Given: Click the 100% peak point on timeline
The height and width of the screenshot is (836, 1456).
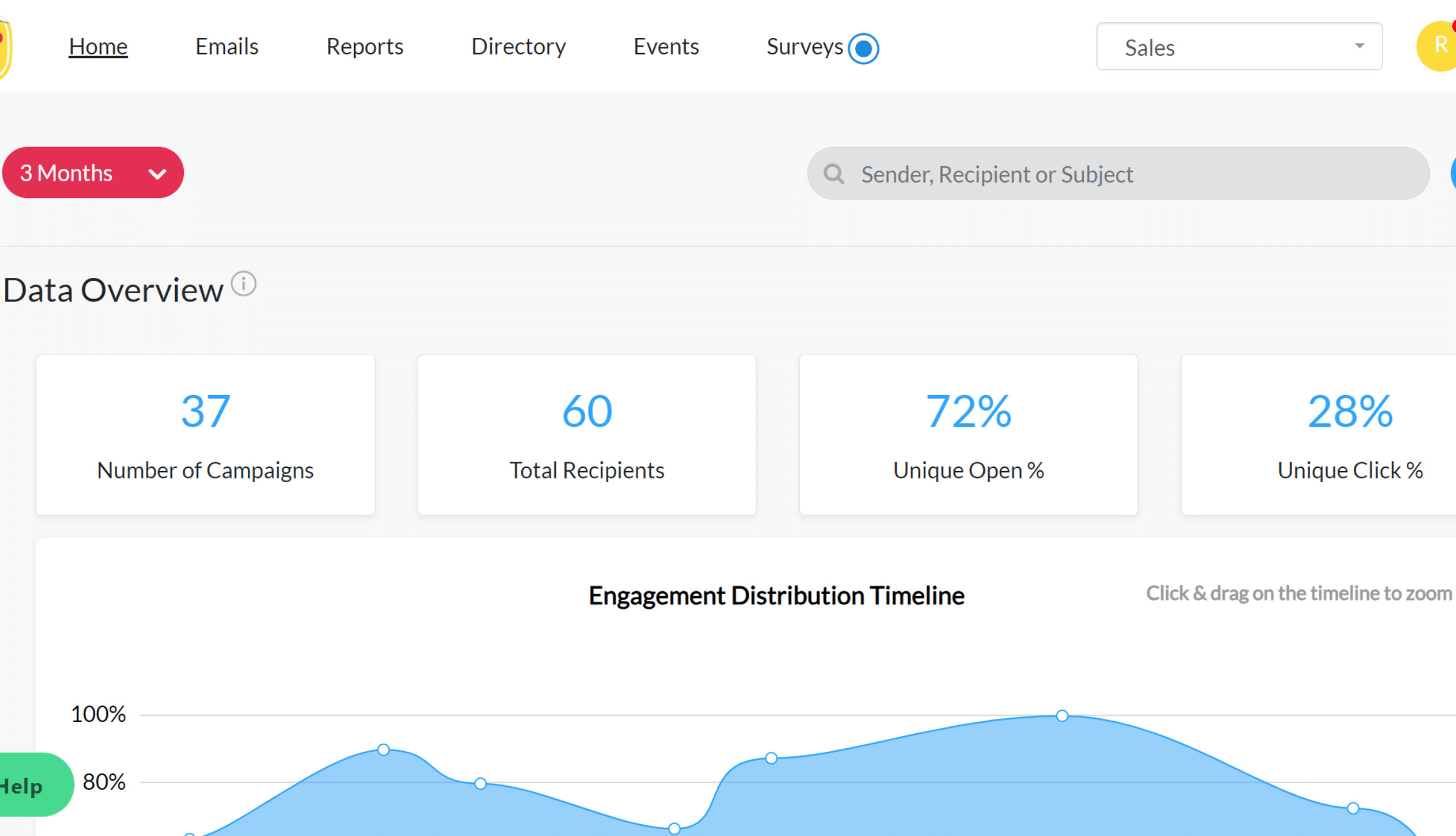Looking at the screenshot, I should coord(1062,715).
